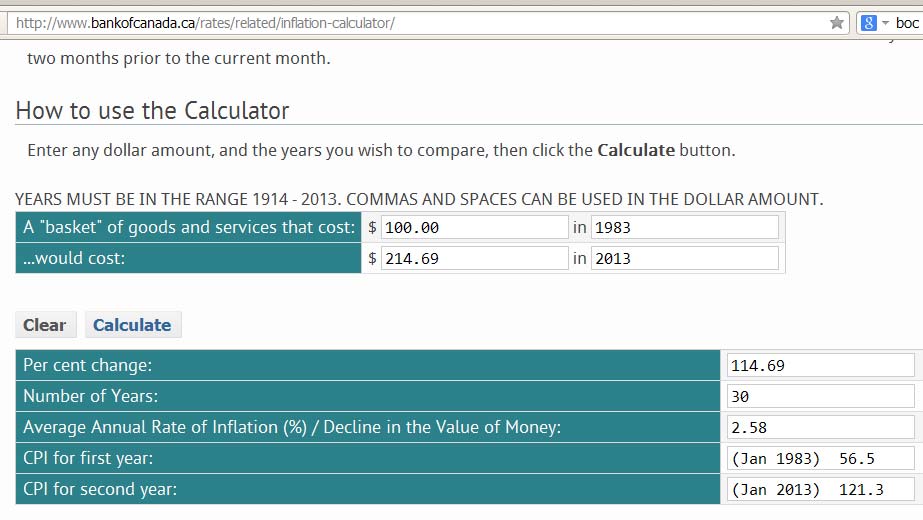923x520 pixels.
Task: Click the CPI for second year box
Action: pyautogui.click(x=821, y=489)
